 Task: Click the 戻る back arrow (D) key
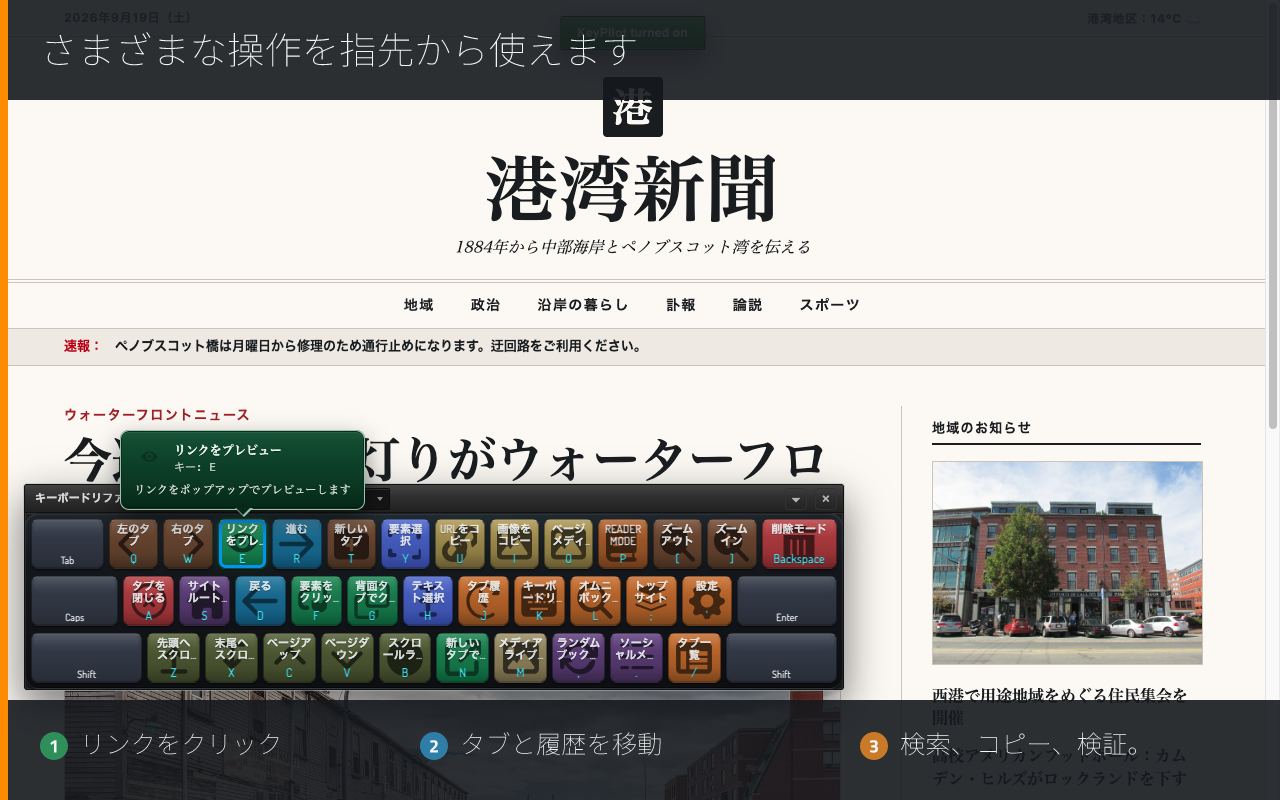pos(260,601)
